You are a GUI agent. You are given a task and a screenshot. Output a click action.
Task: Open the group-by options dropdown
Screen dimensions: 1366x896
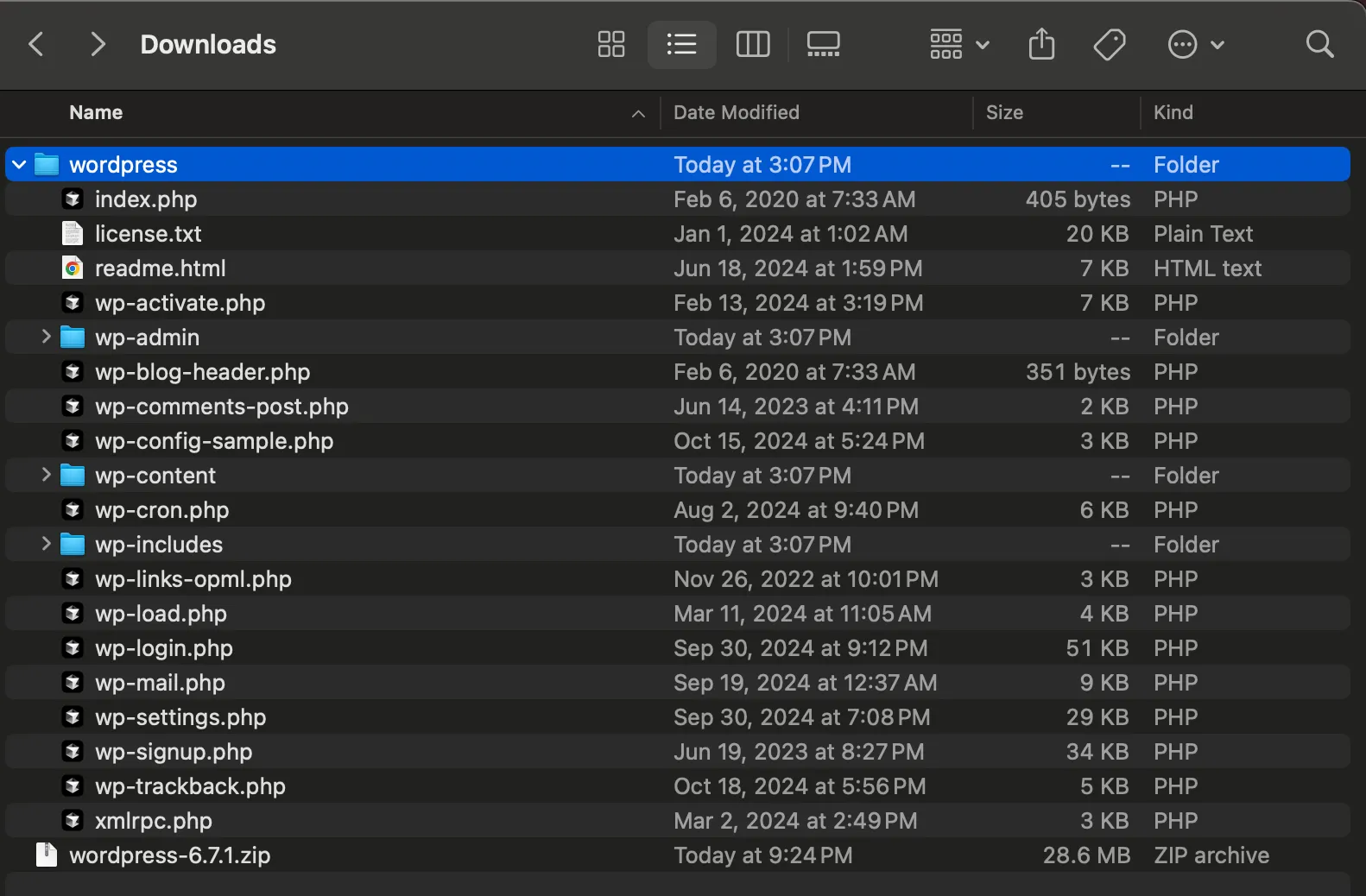click(958, 44)
